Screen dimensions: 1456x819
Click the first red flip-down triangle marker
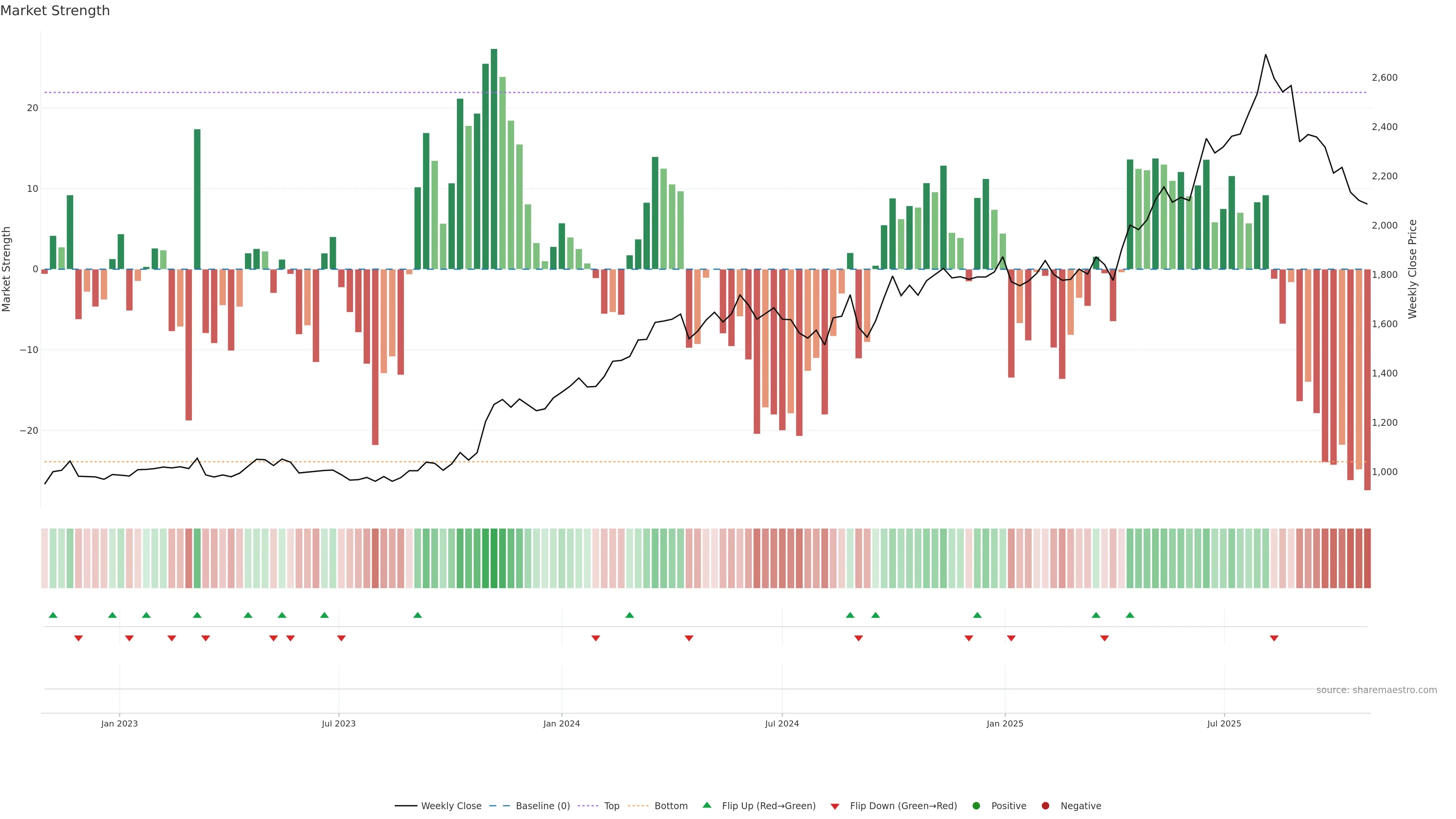(x=78, y=638)
